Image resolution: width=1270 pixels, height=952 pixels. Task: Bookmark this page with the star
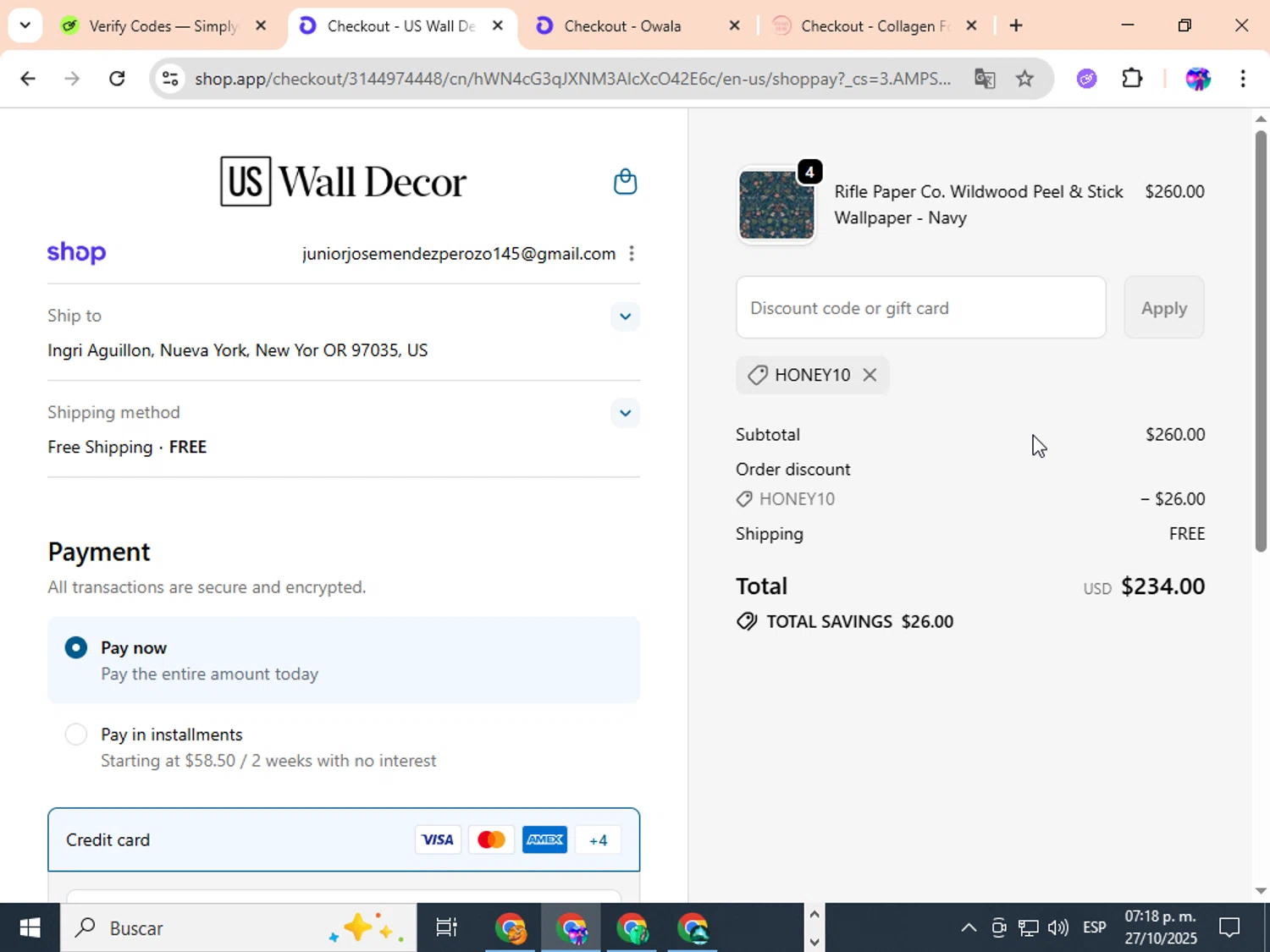point(1024,79)
